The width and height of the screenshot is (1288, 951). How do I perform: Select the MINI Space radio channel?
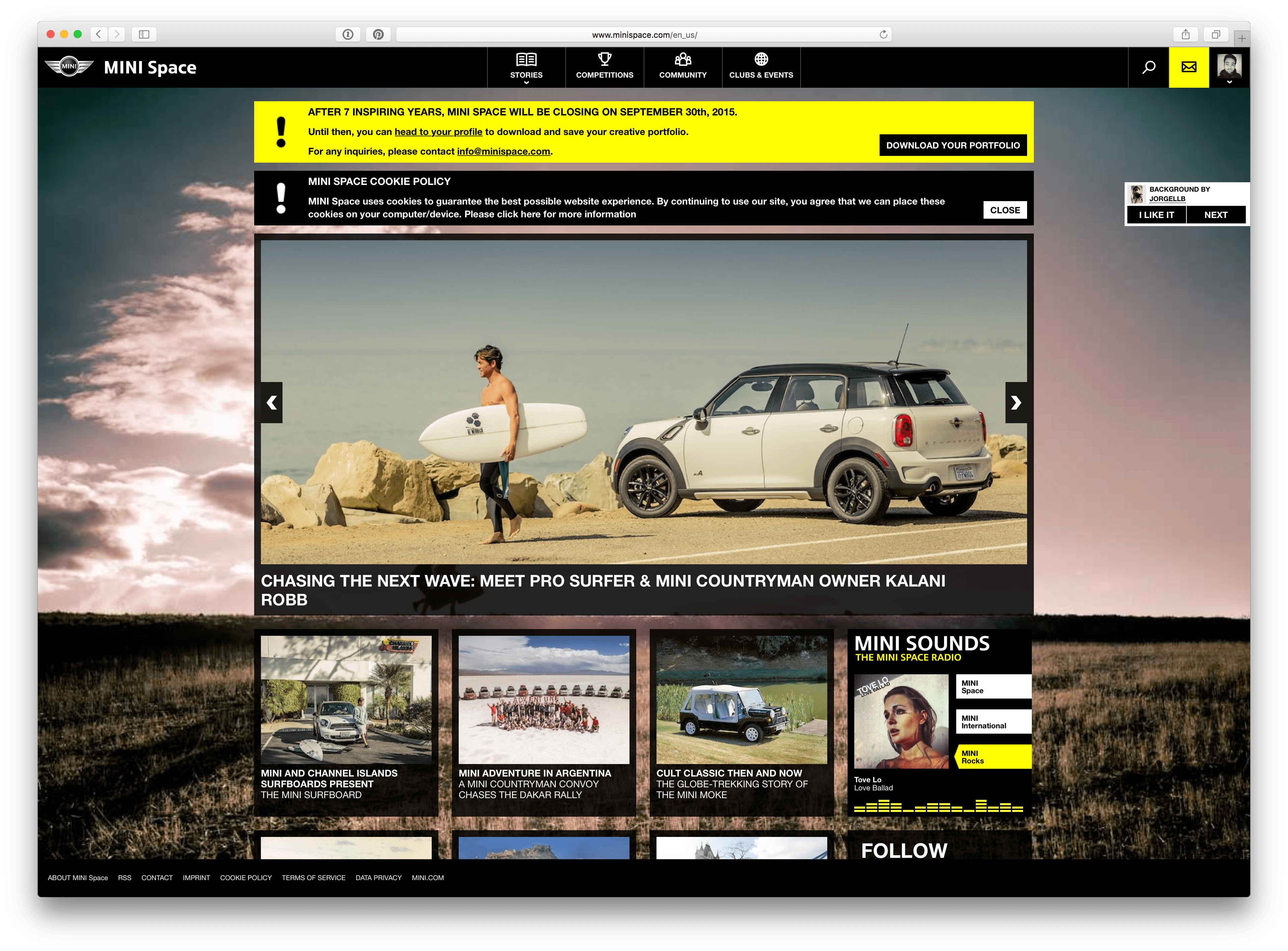[x=994, y=687]
